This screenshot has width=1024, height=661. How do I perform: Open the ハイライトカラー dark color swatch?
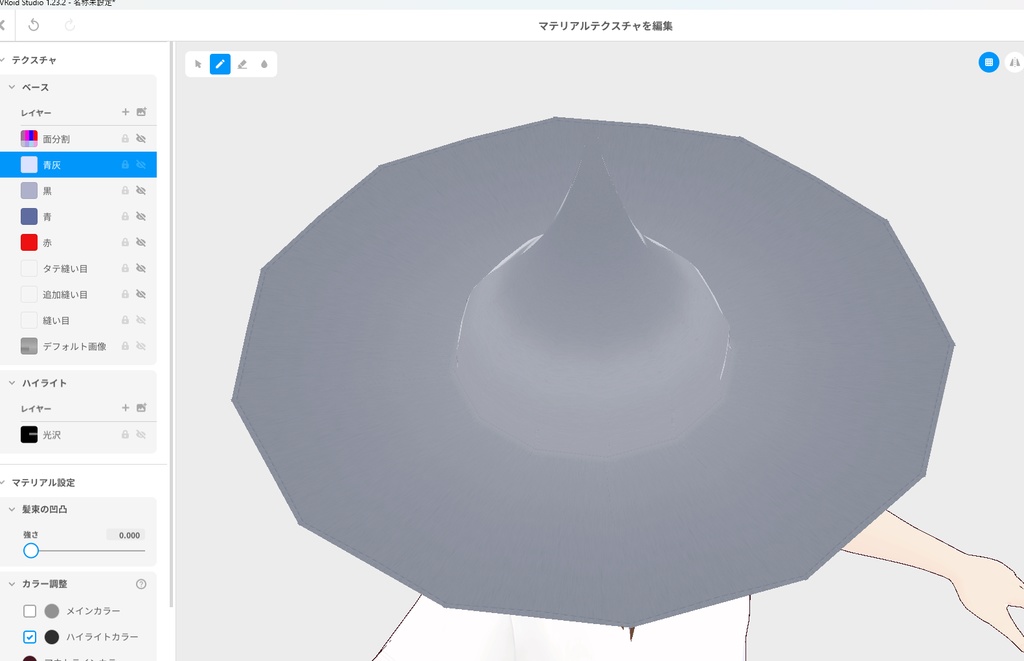point(52,637)
